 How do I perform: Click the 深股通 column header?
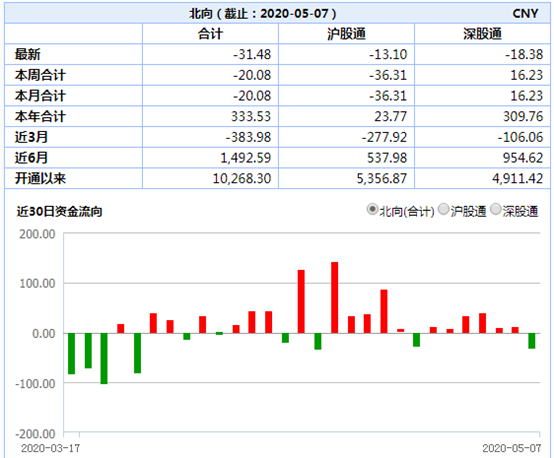click(x=482, y=34)
